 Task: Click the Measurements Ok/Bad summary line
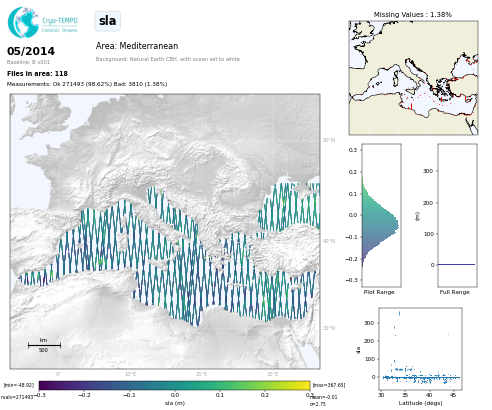coord(87,84)
